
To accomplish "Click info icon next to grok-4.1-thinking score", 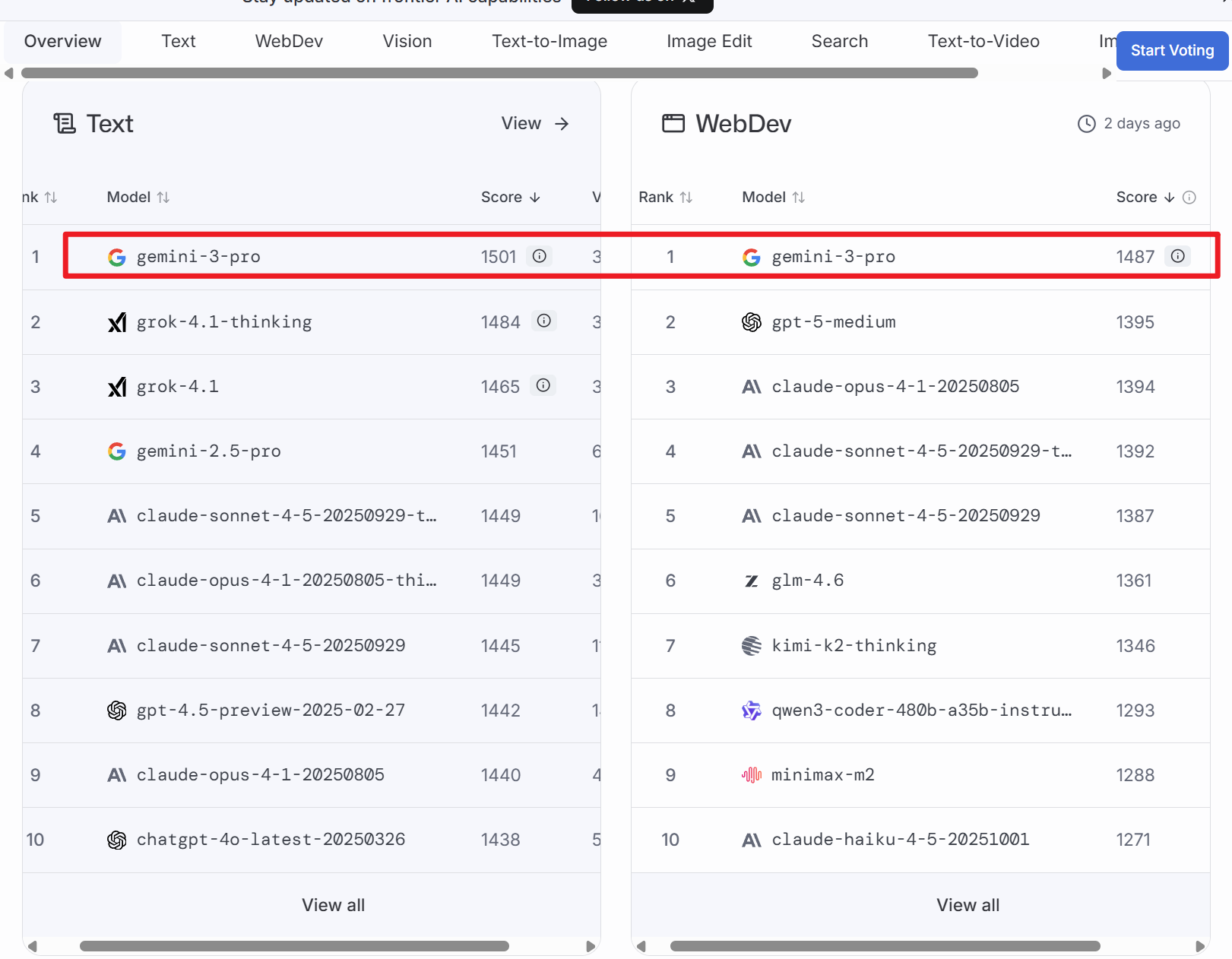I will [x=544, y=321].
